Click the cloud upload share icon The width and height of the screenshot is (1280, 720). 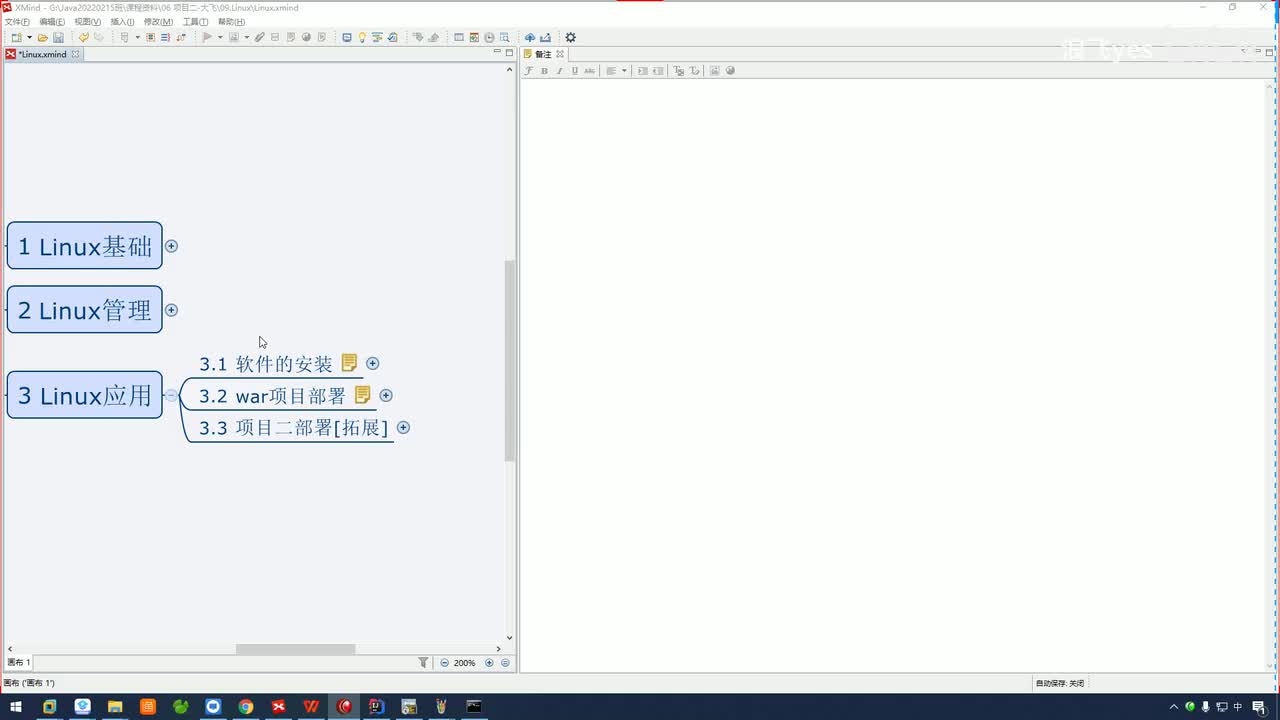point(529,38)
